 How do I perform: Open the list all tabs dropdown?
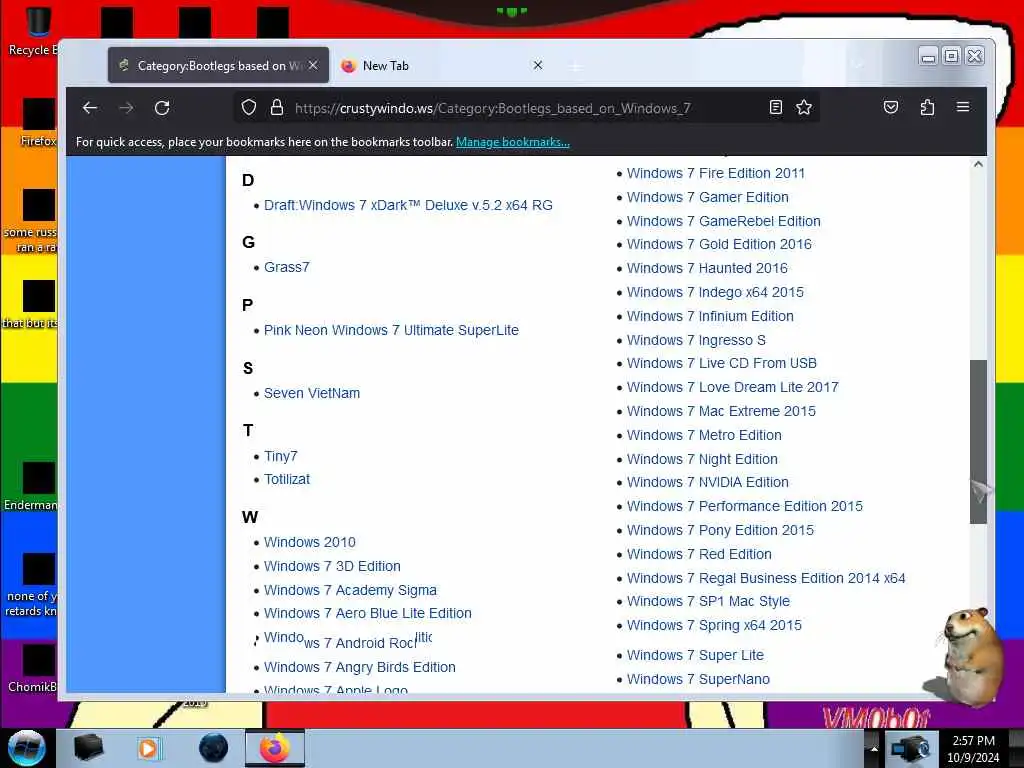coord(857,65)
